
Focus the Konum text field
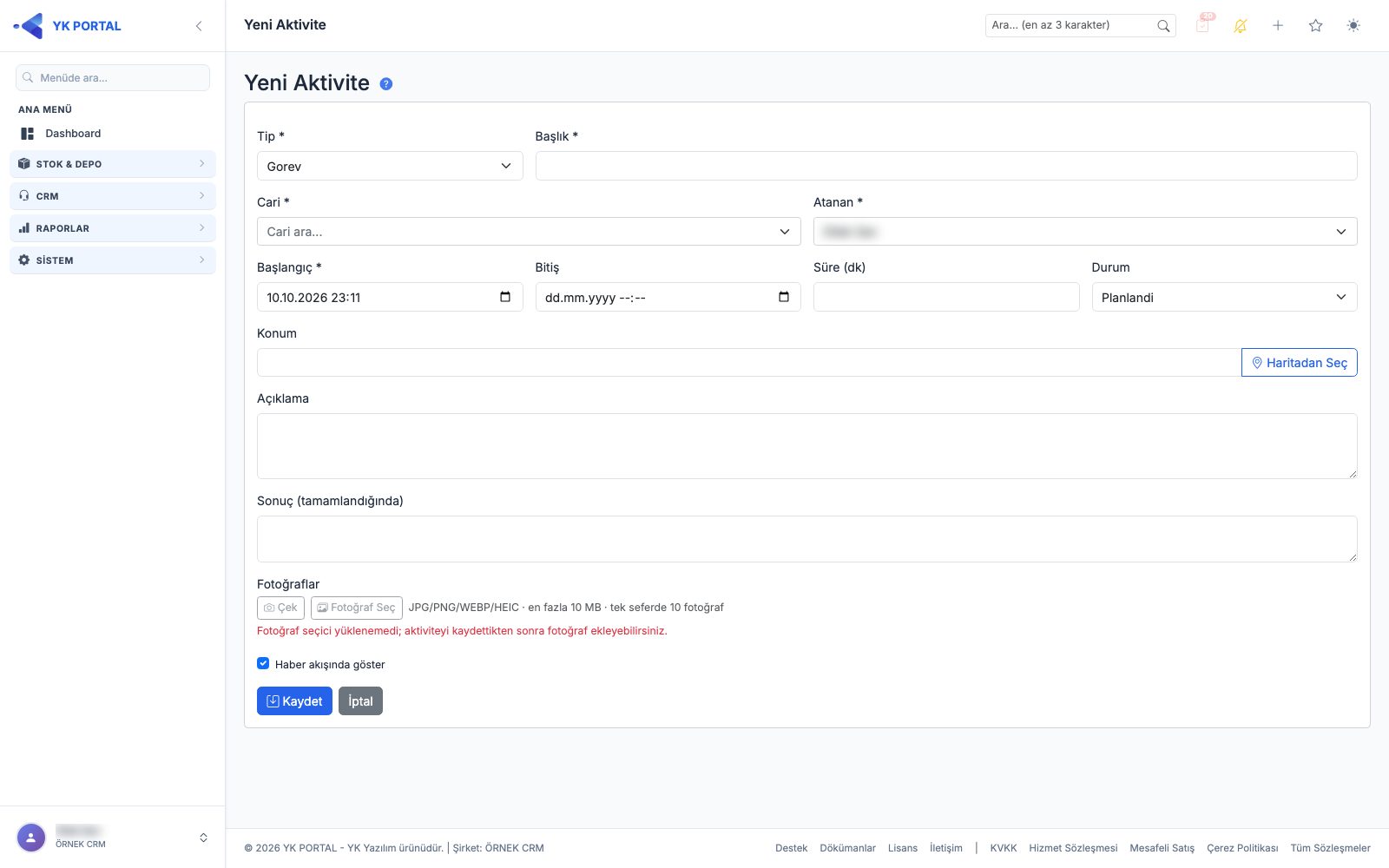(749, 363)
